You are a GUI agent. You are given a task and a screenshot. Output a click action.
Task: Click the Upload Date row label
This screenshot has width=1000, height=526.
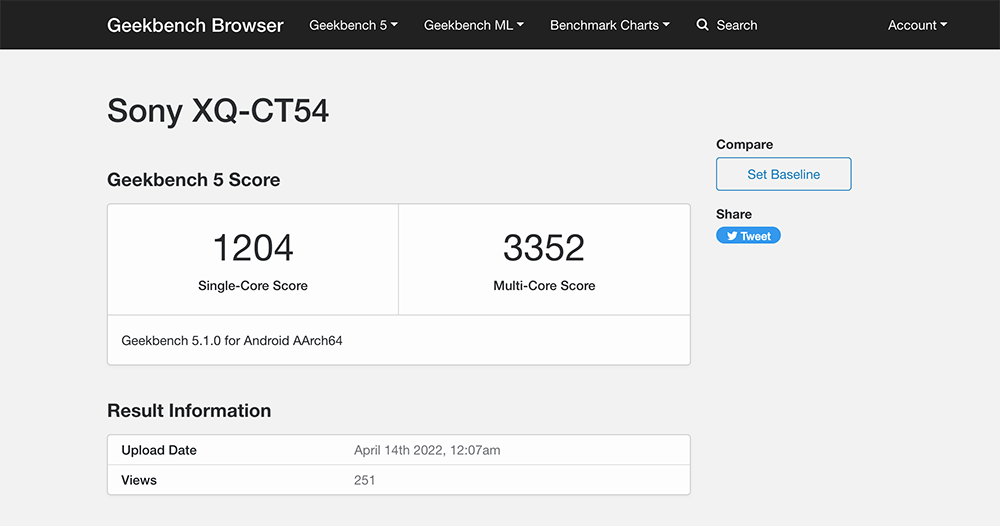coord(159,450)
